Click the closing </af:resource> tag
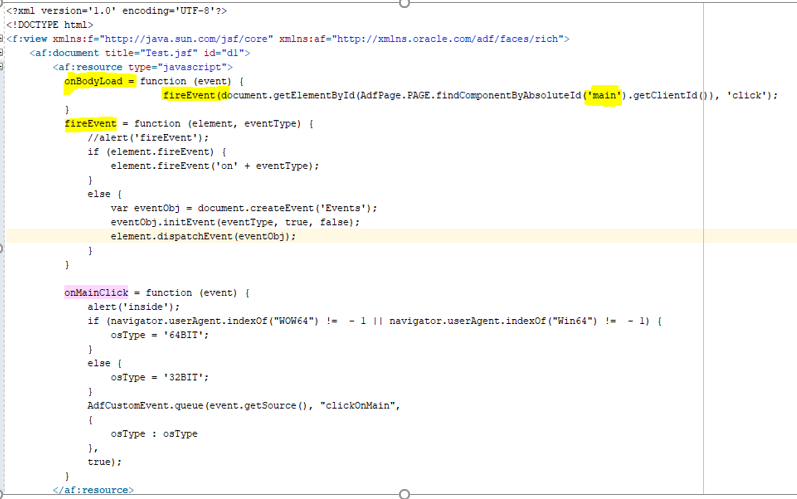The image size is (797, 499). 93,490
